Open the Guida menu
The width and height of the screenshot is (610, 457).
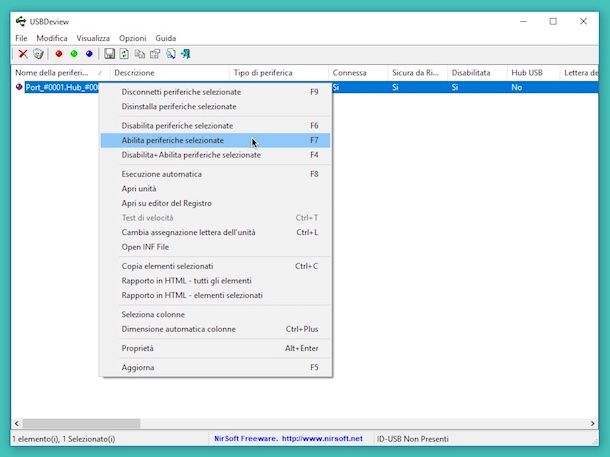pos(166,38)
